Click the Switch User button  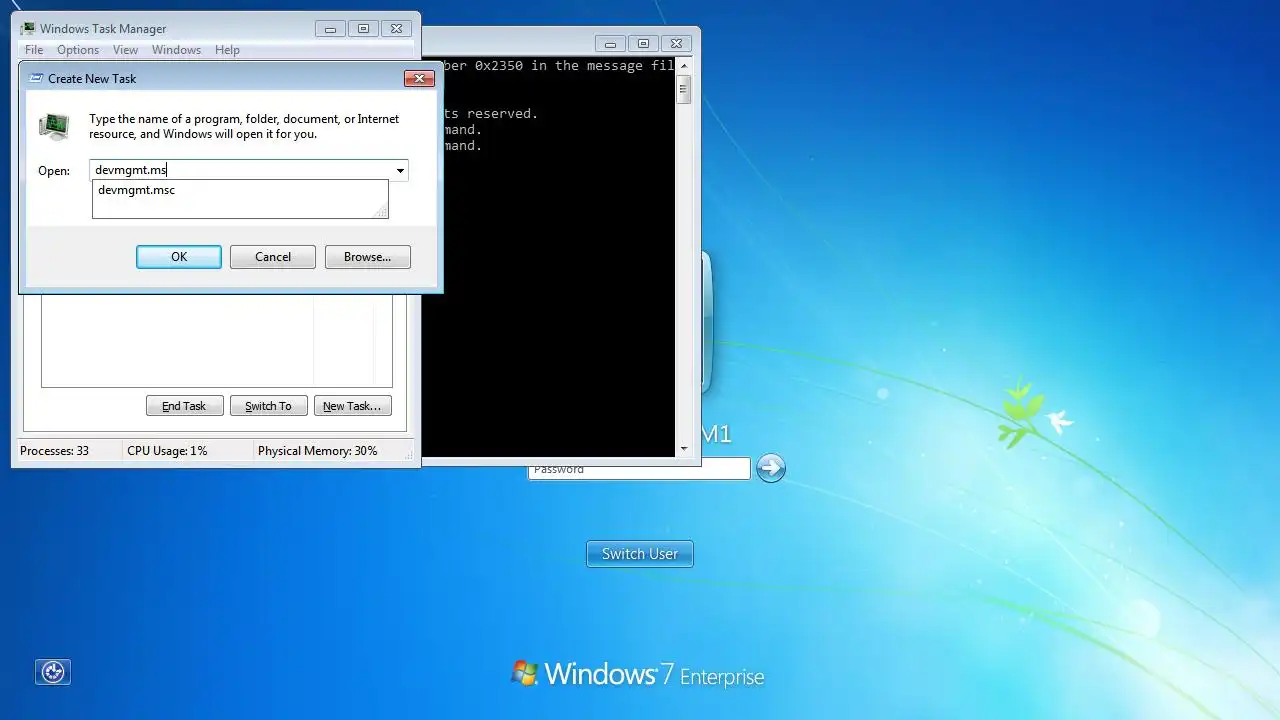click(640, 554)
